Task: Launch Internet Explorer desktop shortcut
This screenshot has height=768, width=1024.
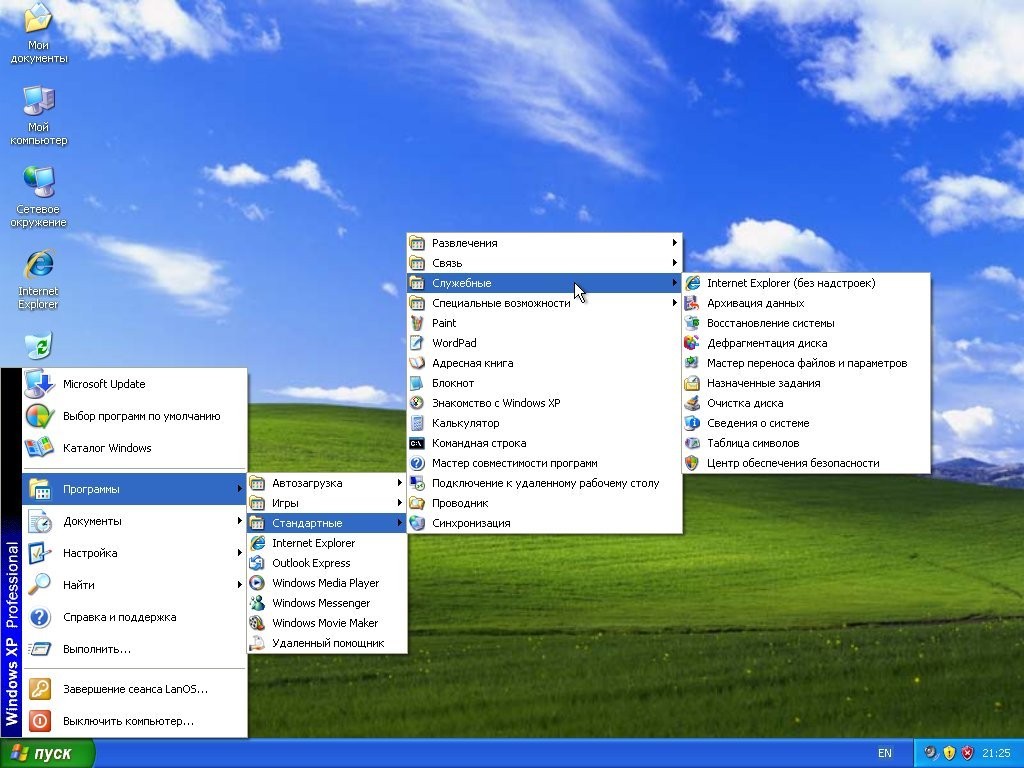Action: click(x=38, y=280)
